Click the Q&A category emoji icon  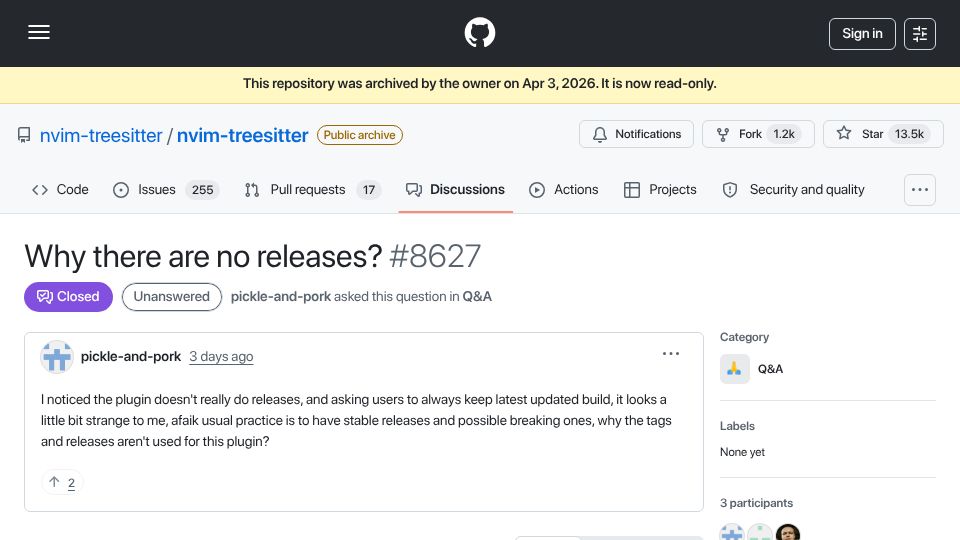pyautogui.click(x=735, y=369)
